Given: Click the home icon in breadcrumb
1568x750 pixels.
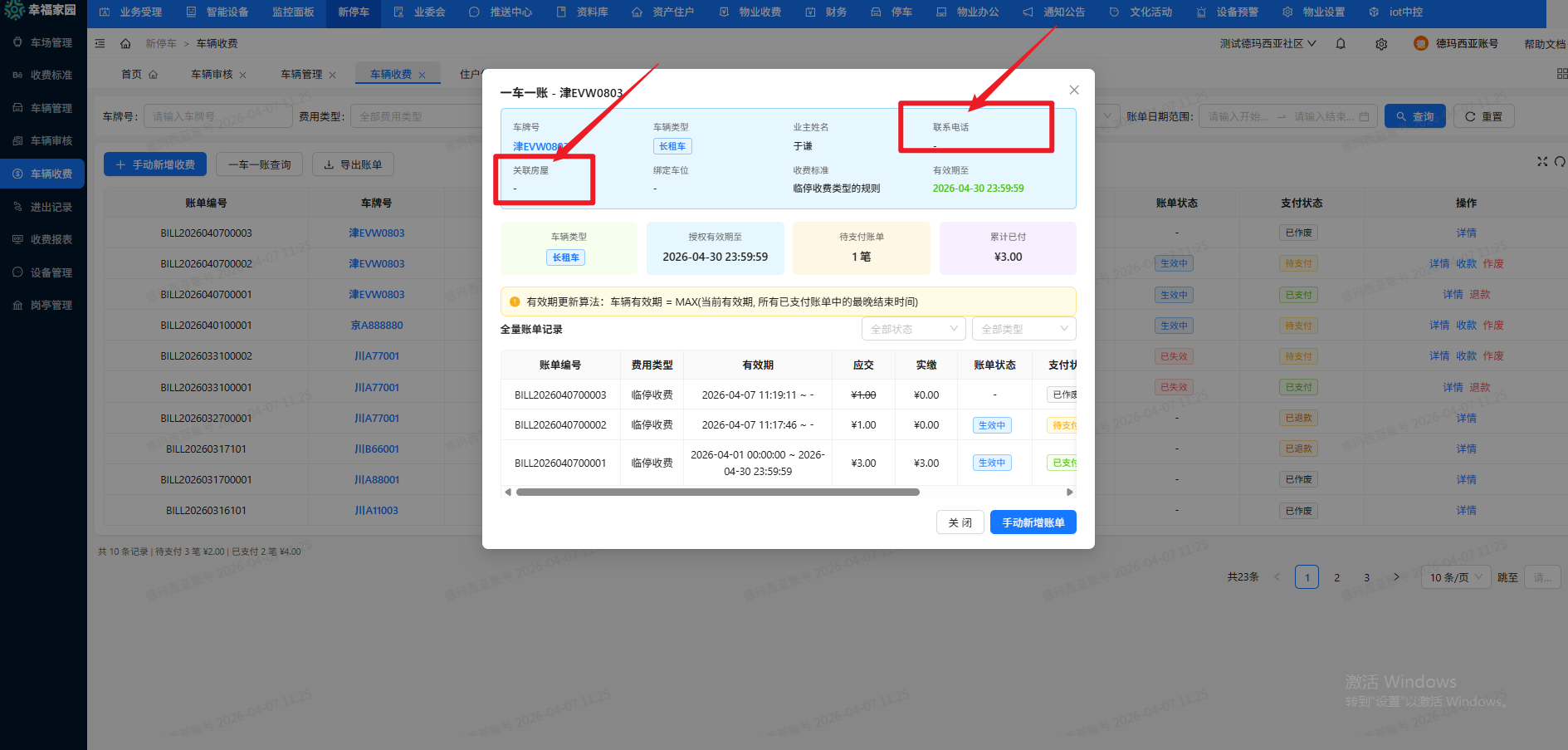Looking at the screenshot, I should coord(125,44).
